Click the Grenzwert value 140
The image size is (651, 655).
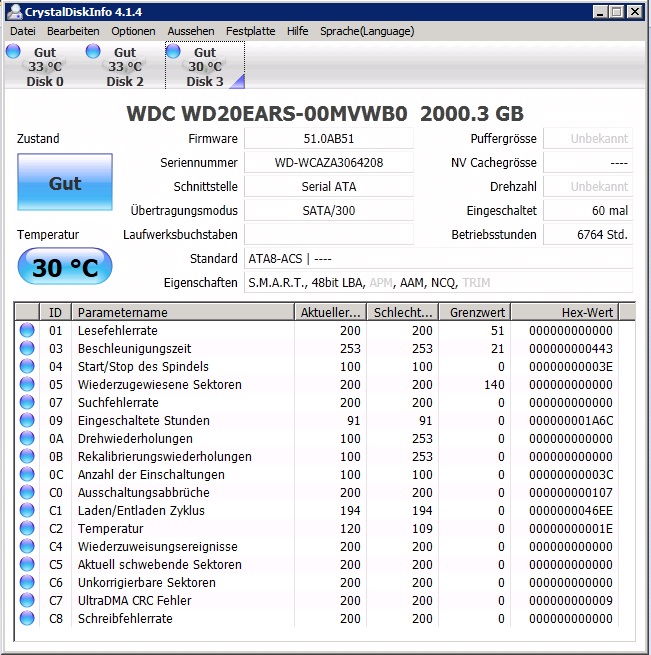point(494,384)
